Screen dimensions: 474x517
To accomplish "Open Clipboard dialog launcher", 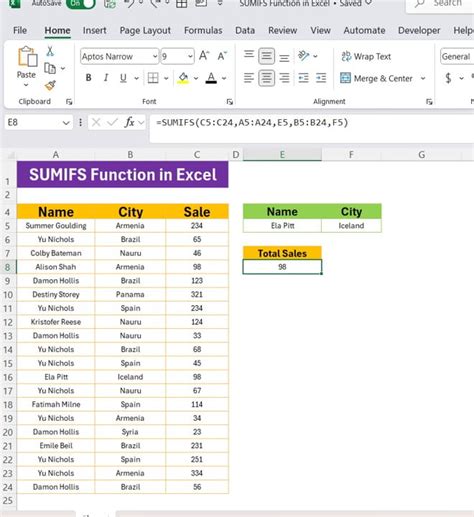I will point(69,102).
